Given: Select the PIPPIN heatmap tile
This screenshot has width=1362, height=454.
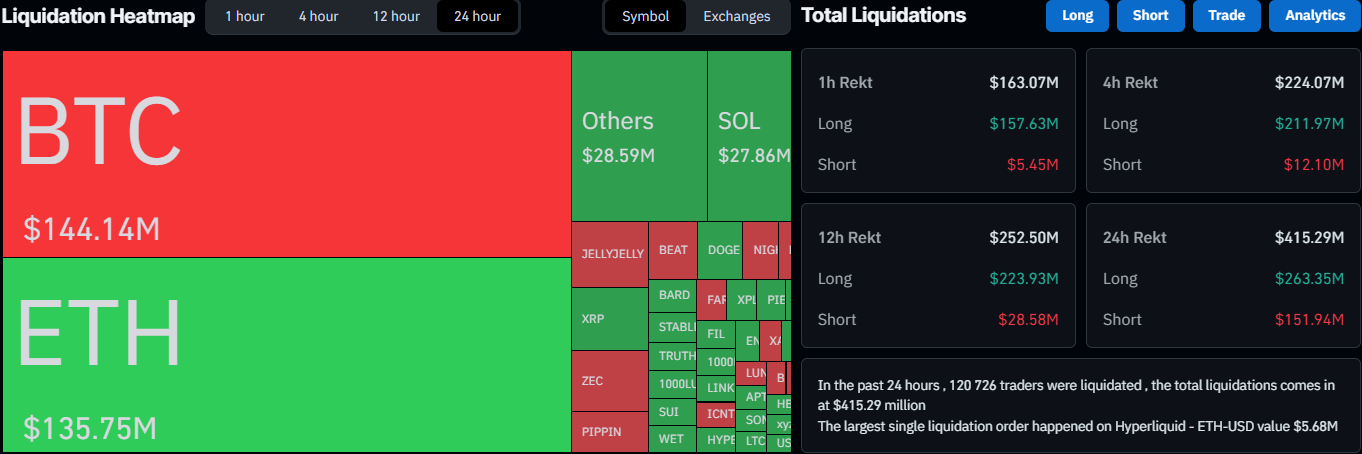Looking at the screenshot, I should point(610,432).
